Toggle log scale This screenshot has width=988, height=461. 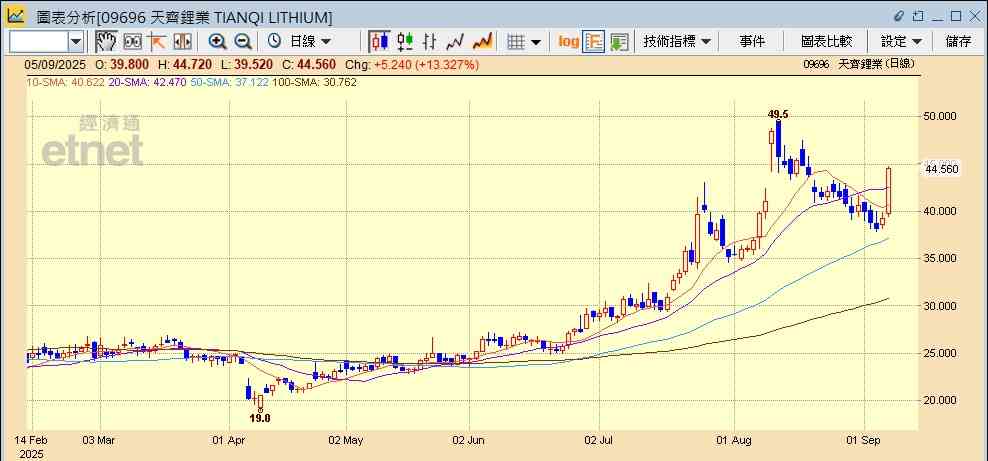tap(568, 42)
